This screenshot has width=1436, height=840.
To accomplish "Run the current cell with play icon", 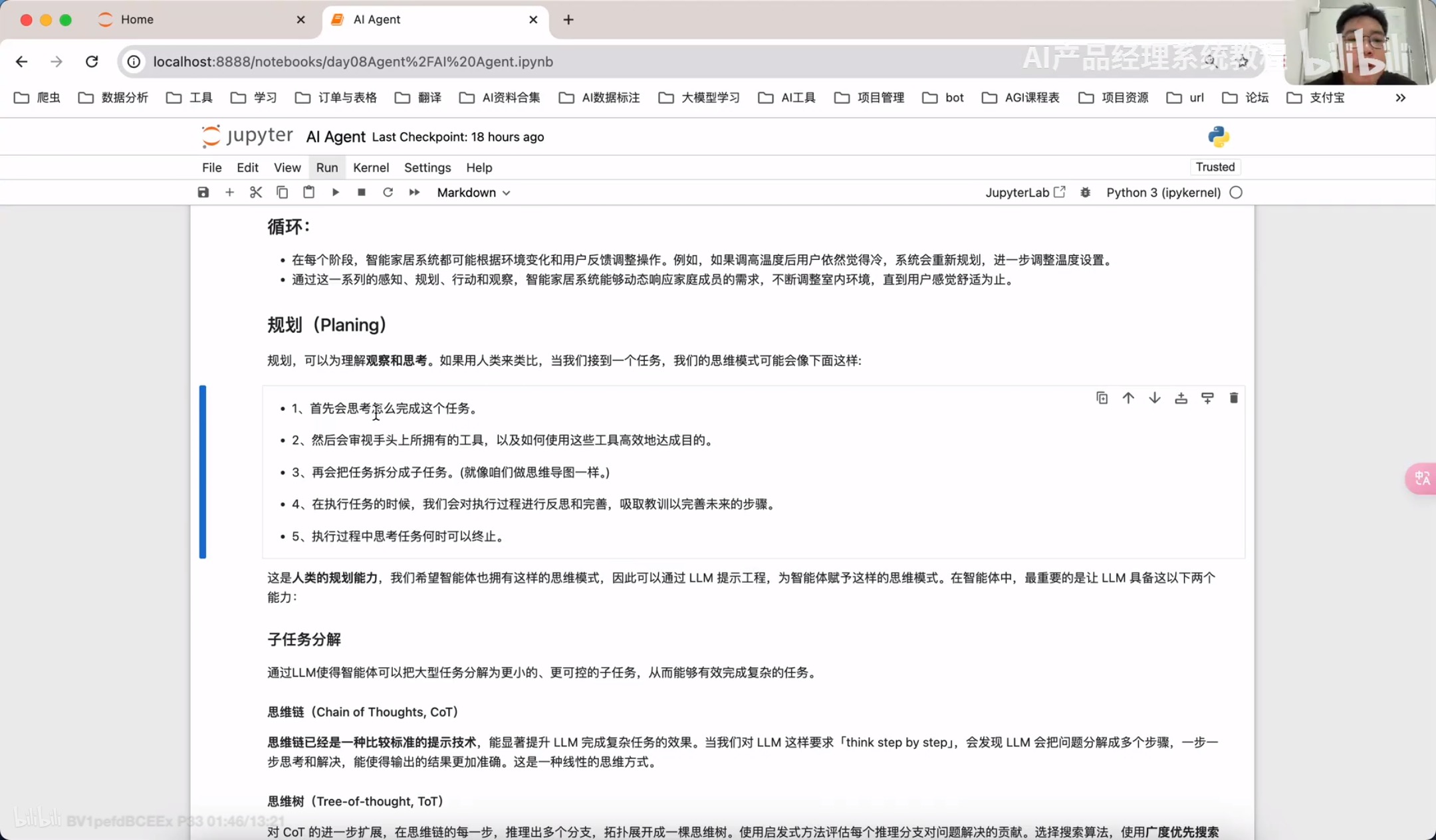I will 335,192.
